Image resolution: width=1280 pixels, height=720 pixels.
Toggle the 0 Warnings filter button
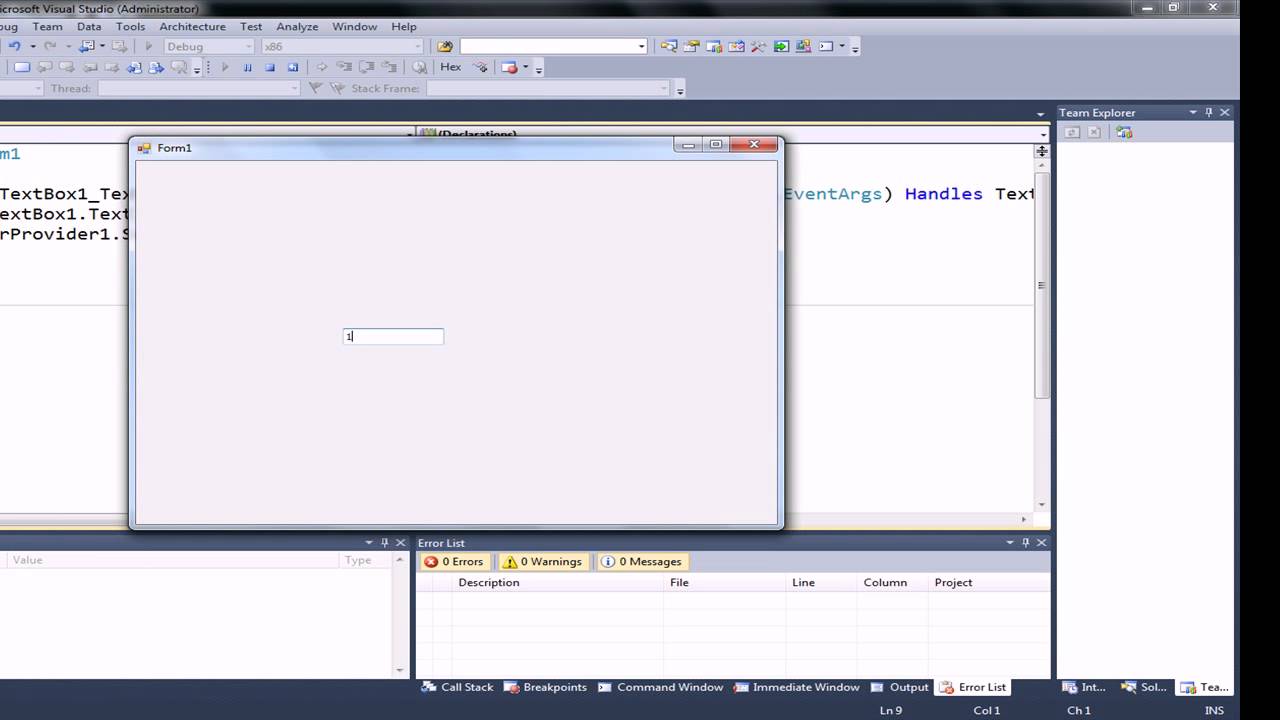pyautogui.click(x=542, y=562)
